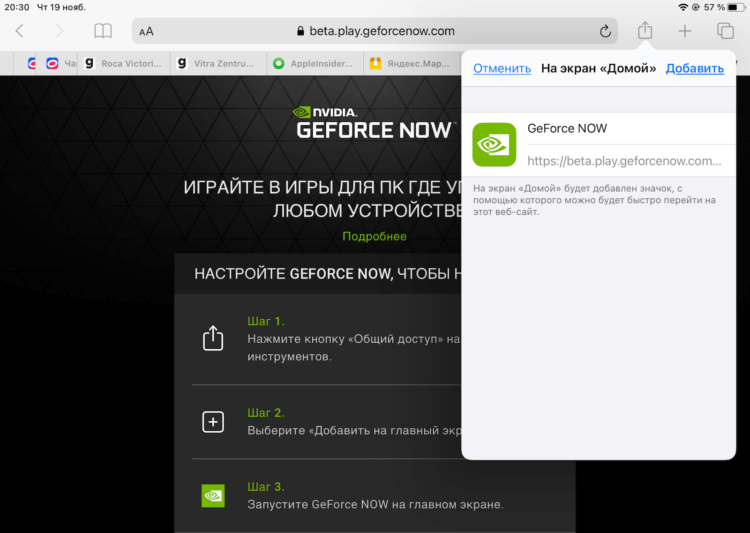Tap the green GeForce NOW app icon
Screen dimensions: 750x533
[x=494, y=144]
